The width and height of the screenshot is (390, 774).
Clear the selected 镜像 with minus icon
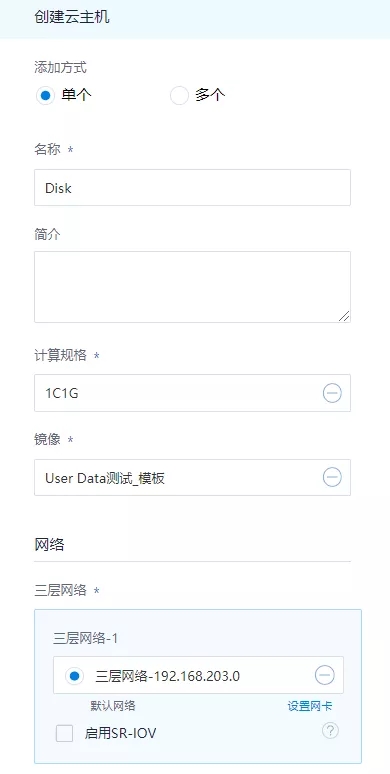coord(332,477)
